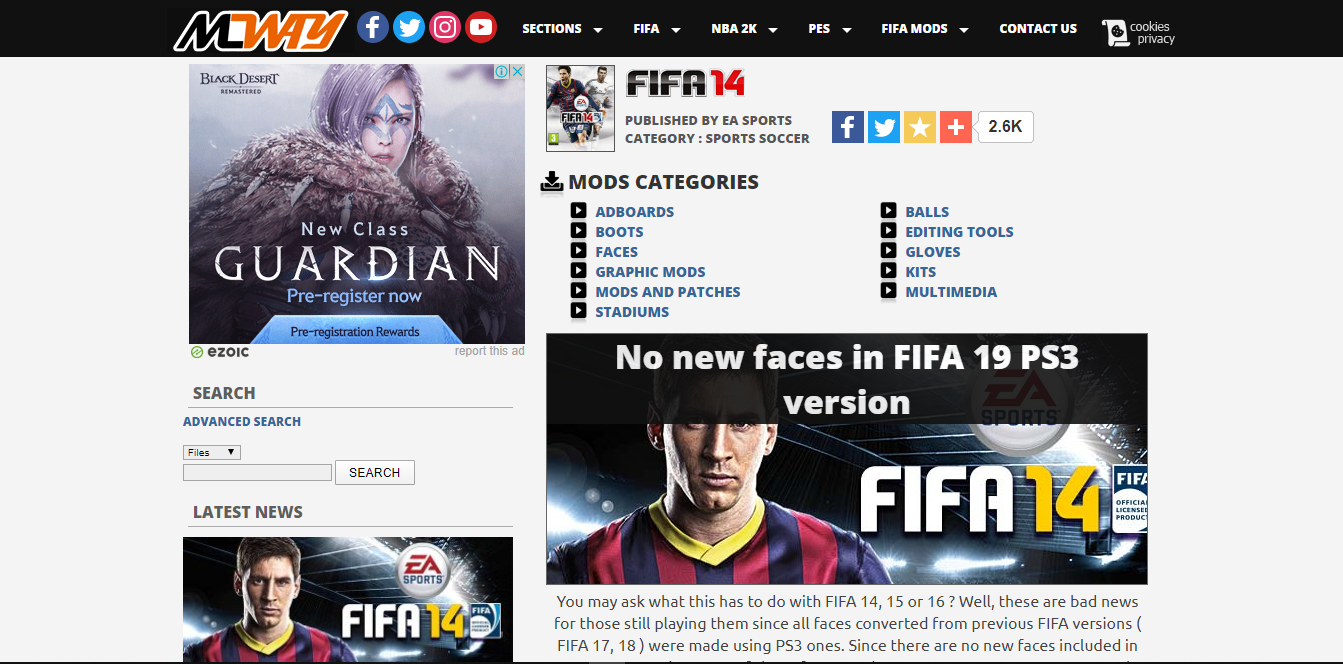Expand the SECTIONS dropdown menu
This screenshot has height=664, width=1343.
pos(562,29)
